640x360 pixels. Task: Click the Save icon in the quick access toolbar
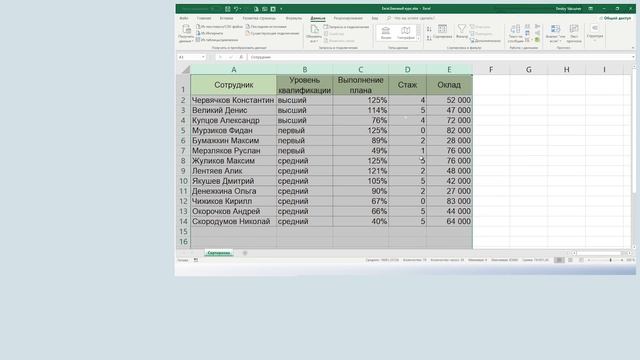tap(228, 9)
